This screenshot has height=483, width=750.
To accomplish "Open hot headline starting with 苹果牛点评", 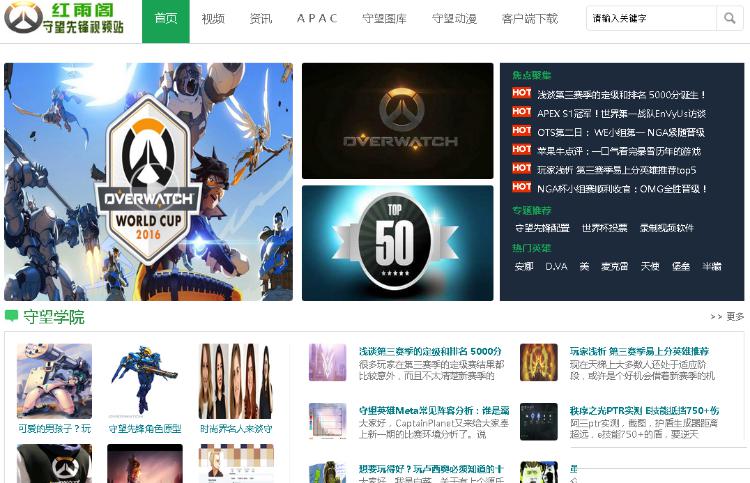I will [x=618, y=151].
